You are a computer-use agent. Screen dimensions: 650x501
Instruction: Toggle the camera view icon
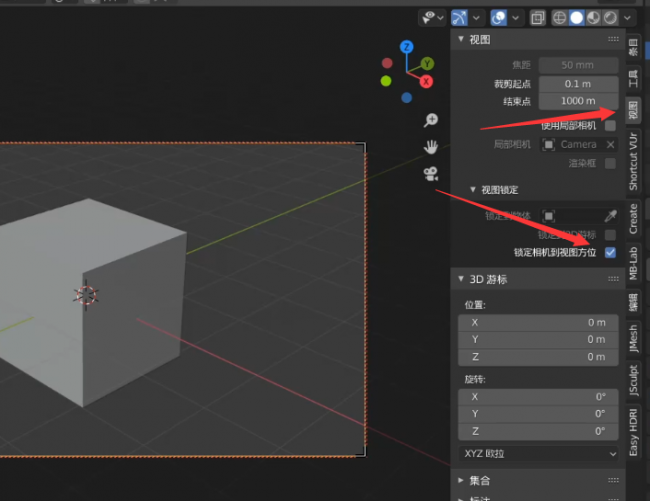coord(431,174)
